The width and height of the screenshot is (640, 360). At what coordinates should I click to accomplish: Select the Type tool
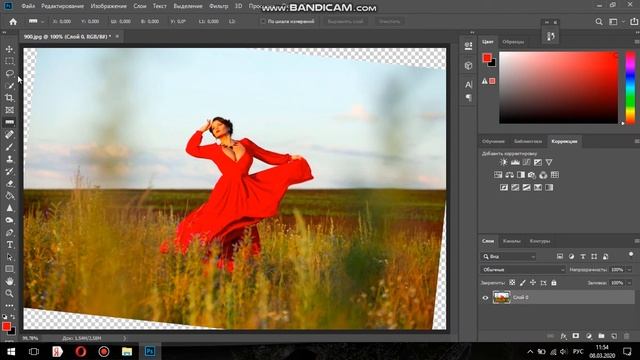point(9,245)
